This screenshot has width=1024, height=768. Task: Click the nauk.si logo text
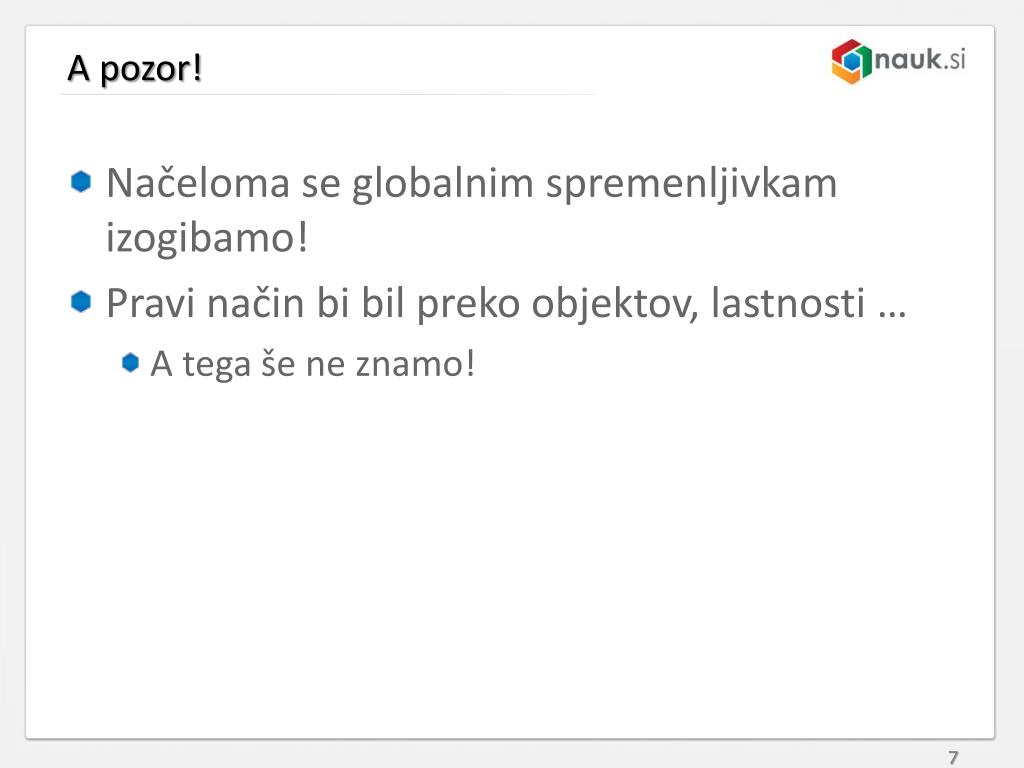[920, 59]
